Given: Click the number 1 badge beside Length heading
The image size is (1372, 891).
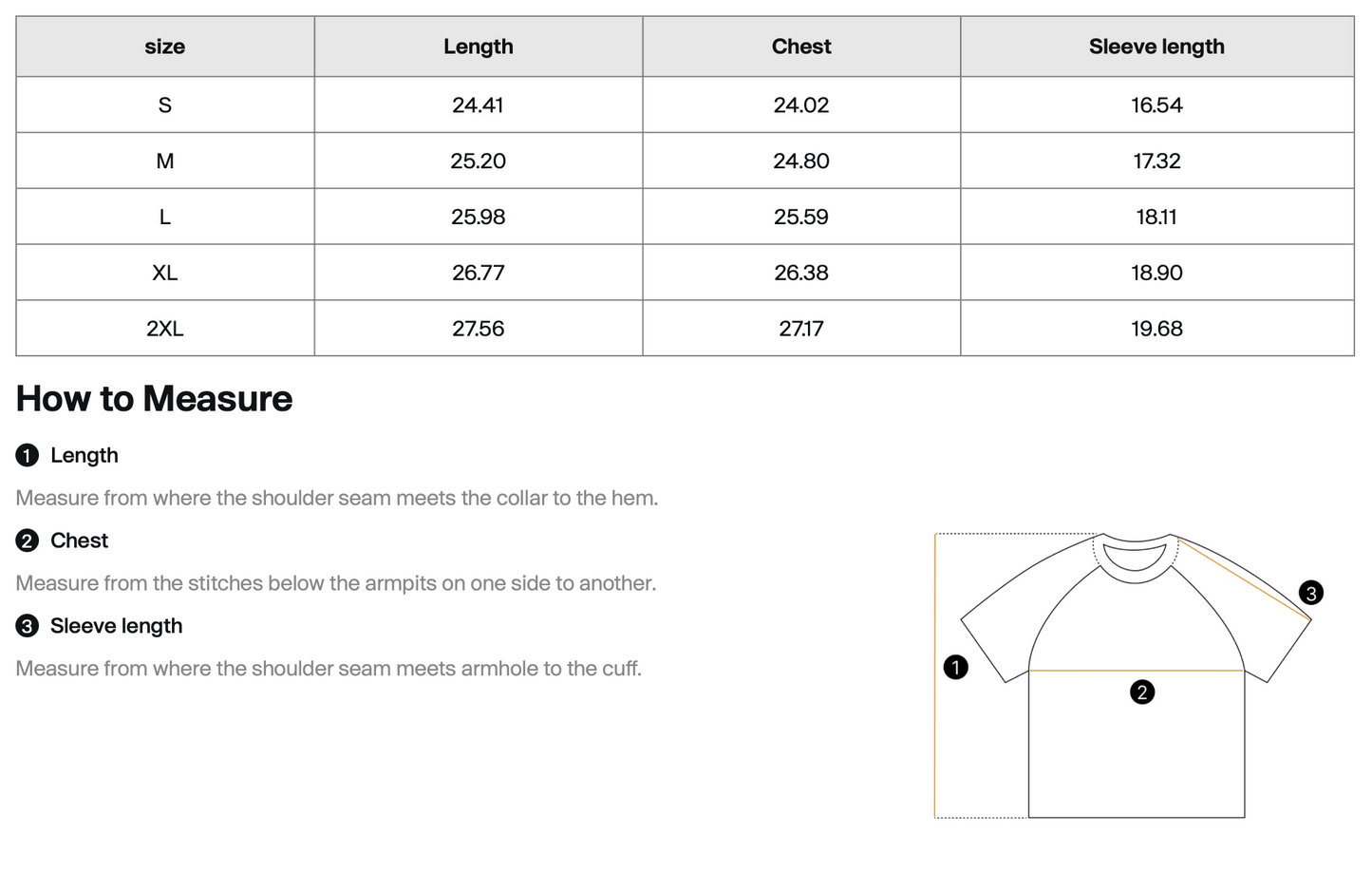Looking at the screenshot, I should coord(27,456).
